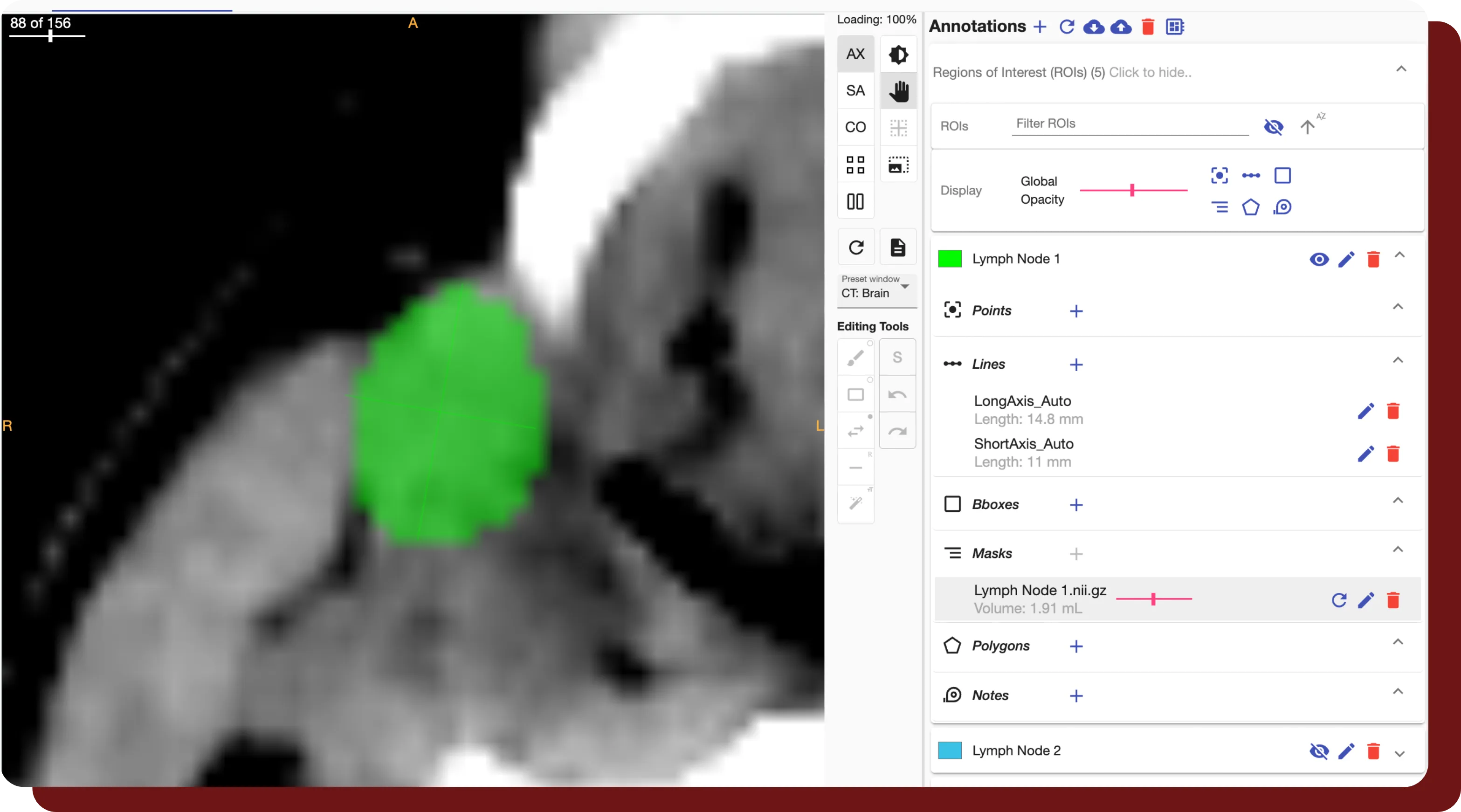The image size is (1461, 812).
Task: Collapse the Regions of Interest panel
Action: pyautogui.click(x=1401, y=69)
